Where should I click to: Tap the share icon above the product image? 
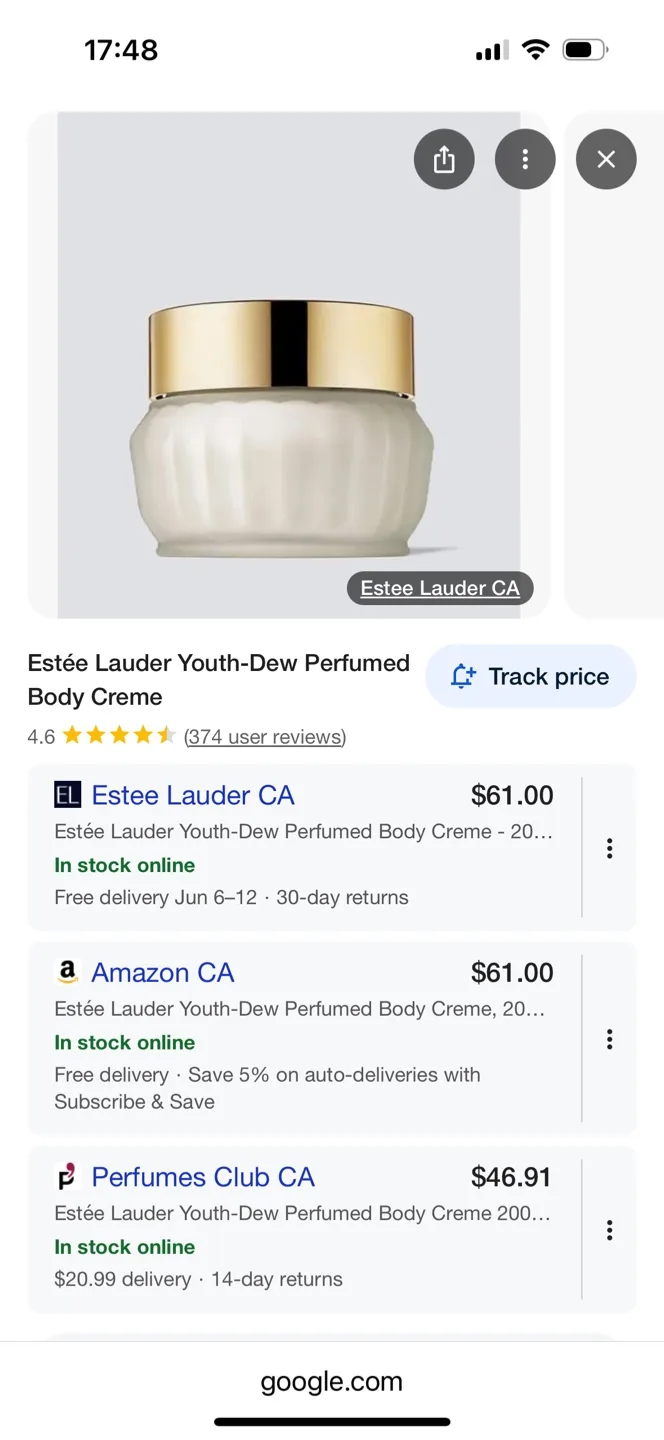[x=444, y=159]
